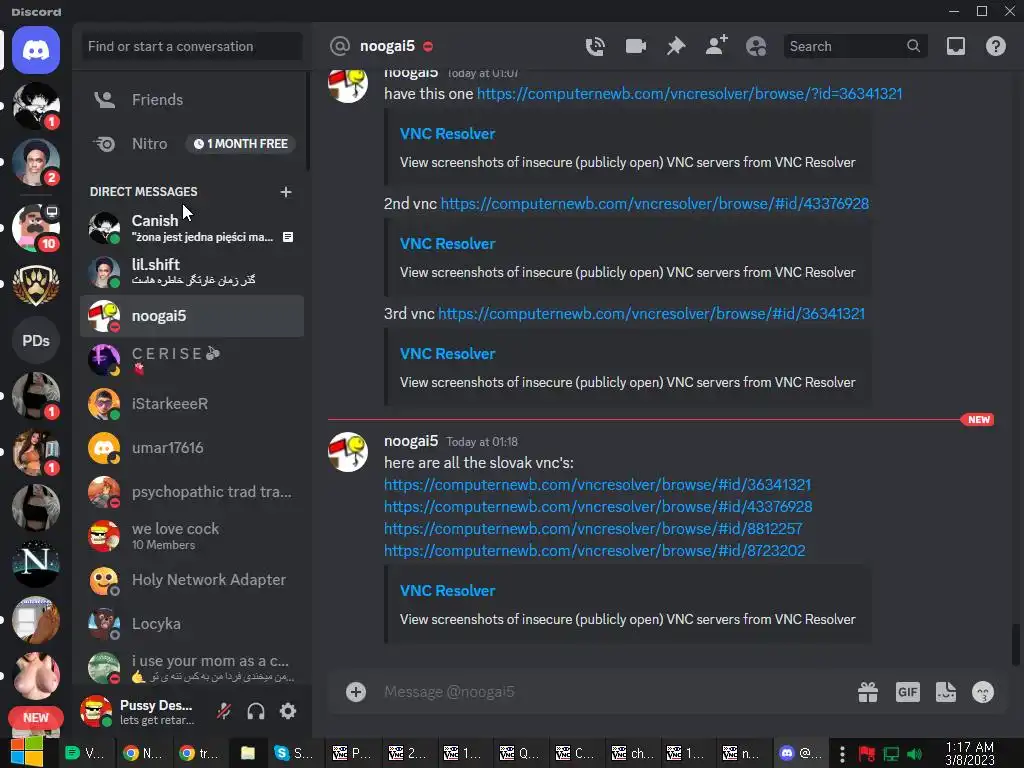Open the help question mark icon
Viewport: 1024px width, 768px height.
995,46
